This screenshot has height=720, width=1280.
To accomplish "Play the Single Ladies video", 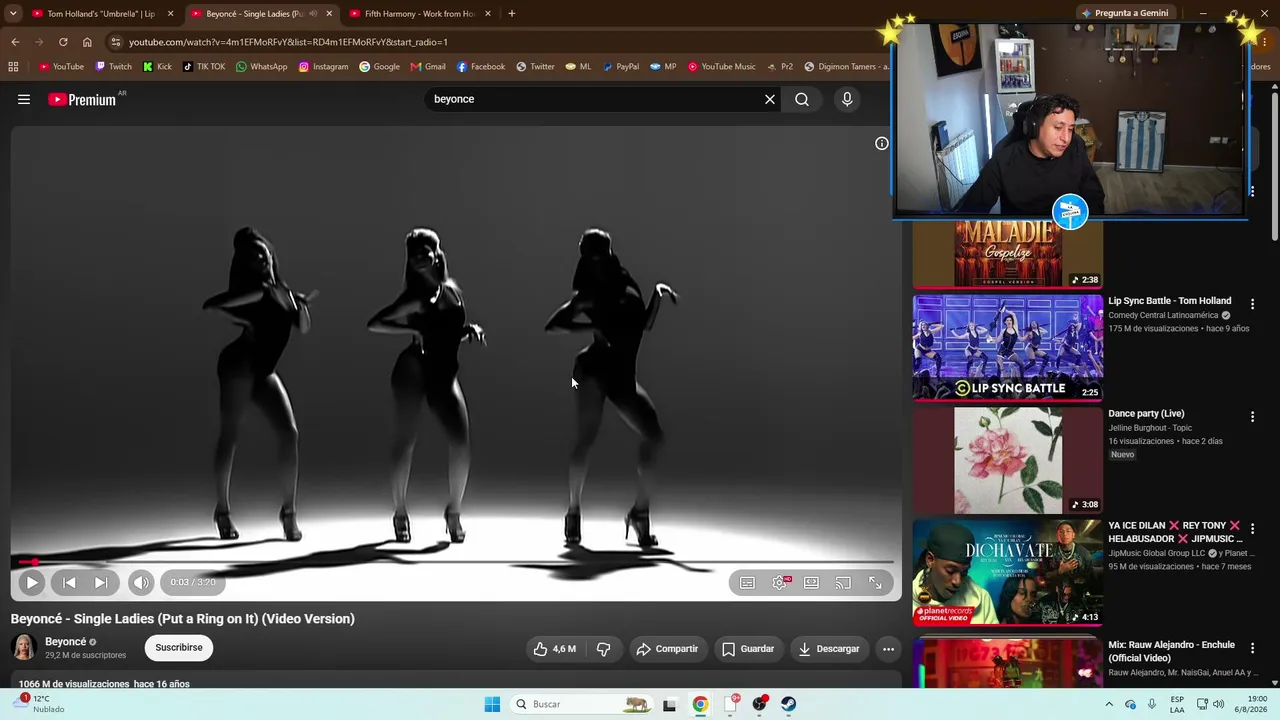I will pyautogui.click(x=31, y=582).
